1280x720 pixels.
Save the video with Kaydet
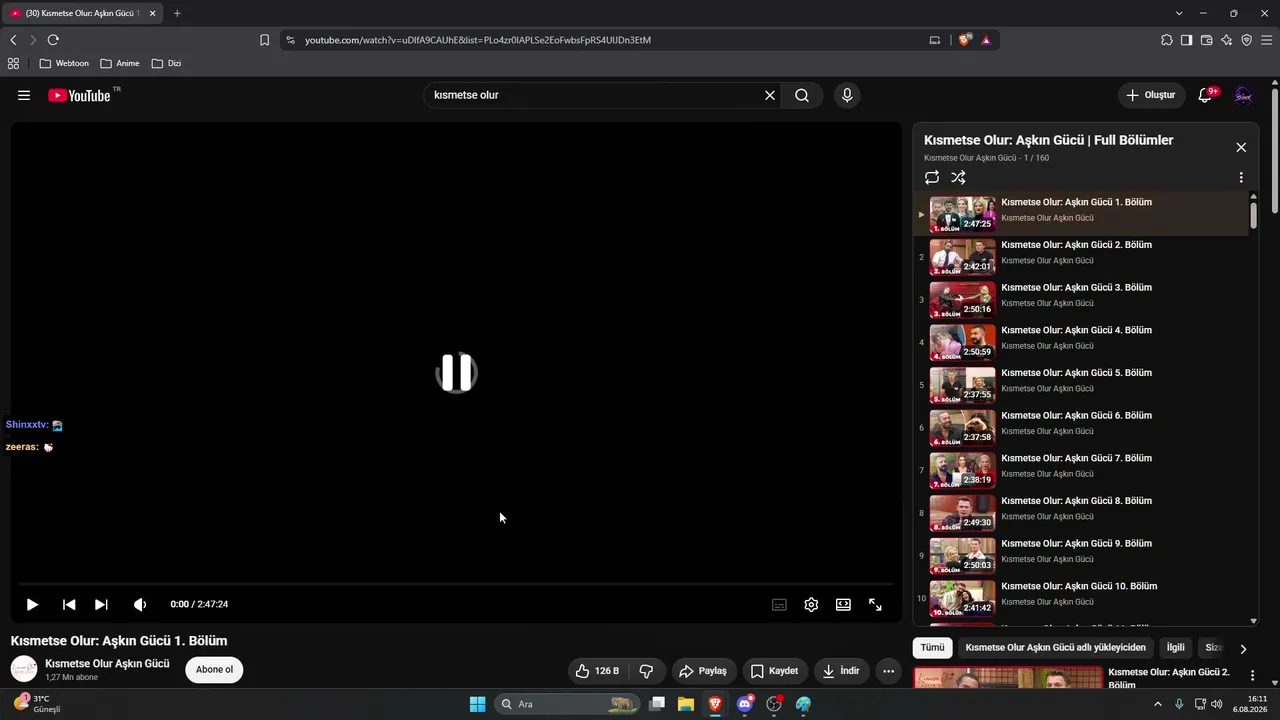(775, 671)
